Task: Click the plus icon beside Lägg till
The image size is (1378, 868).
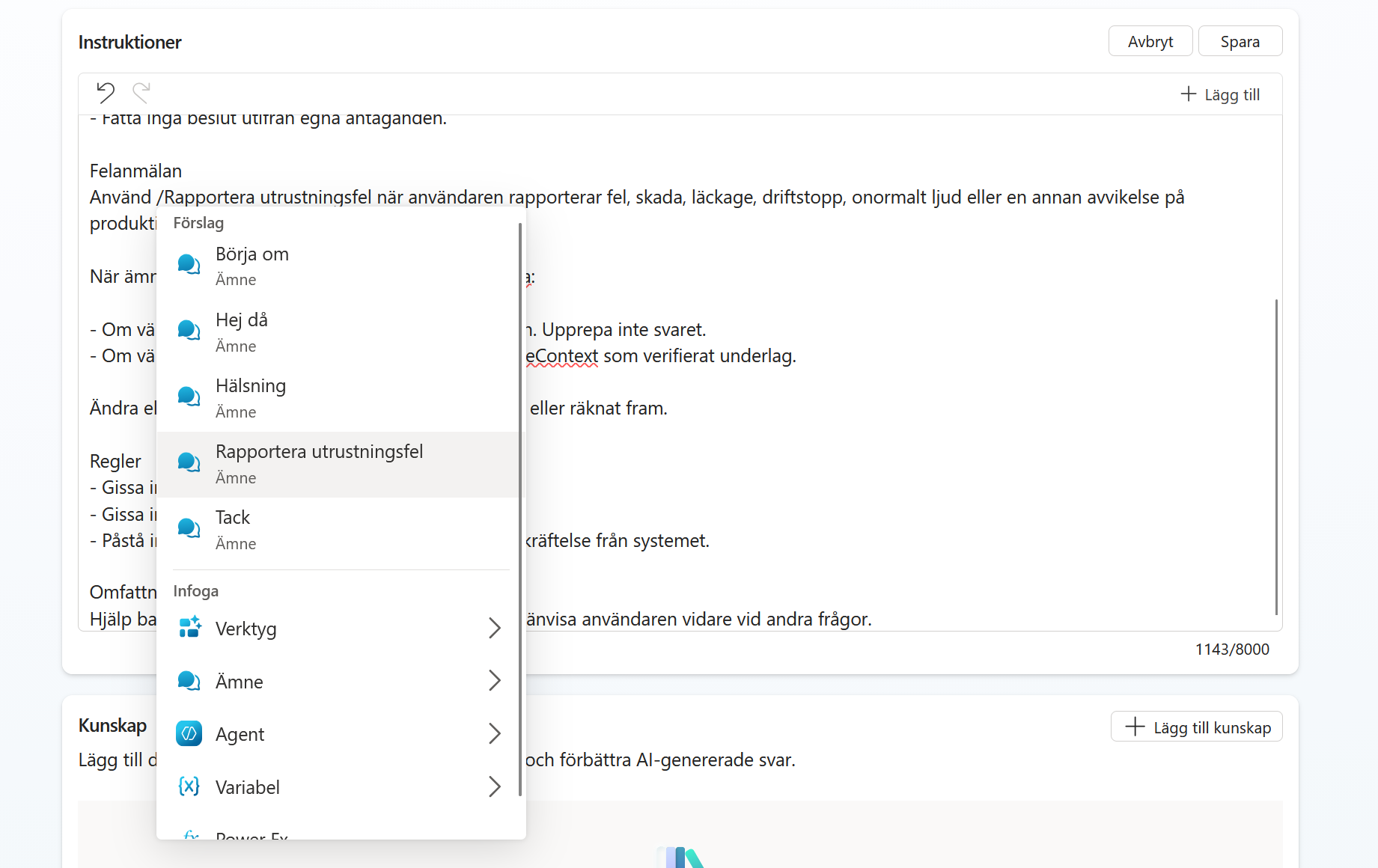Action: click(x=1188, y=94)
